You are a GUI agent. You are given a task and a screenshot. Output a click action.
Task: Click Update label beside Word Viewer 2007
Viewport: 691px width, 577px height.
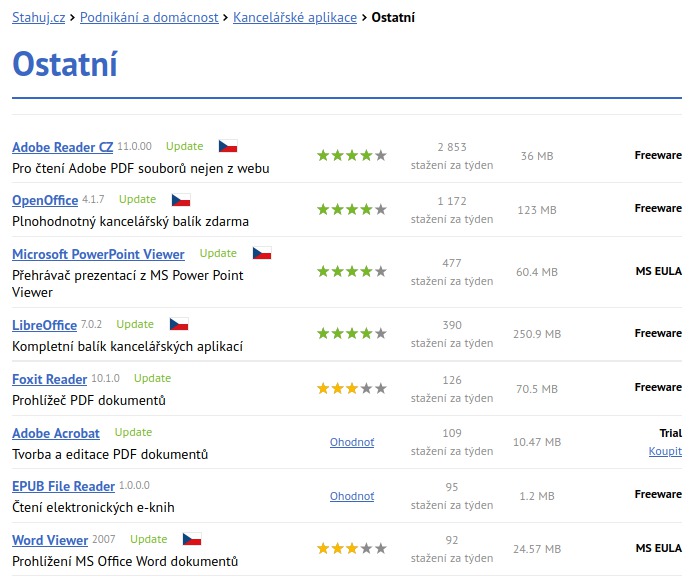pyautogui.click(x=149, y=539)
